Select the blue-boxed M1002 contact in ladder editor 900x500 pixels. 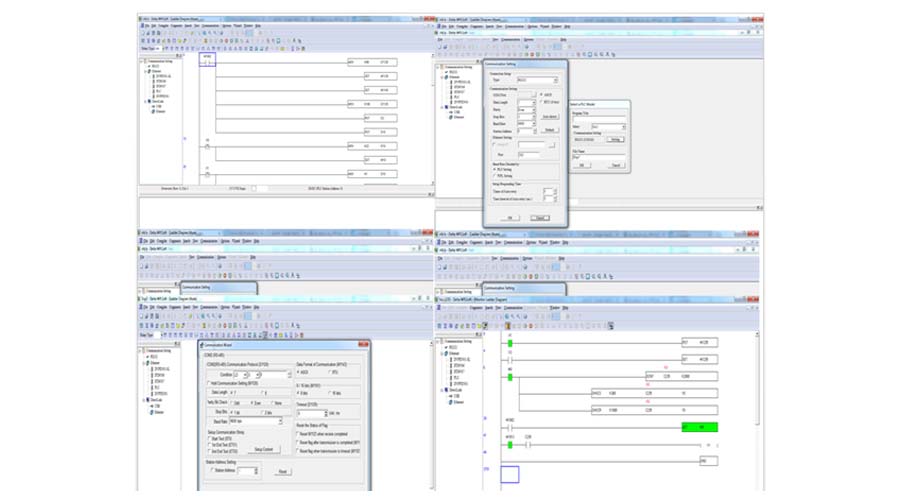[x=207, y=59]
